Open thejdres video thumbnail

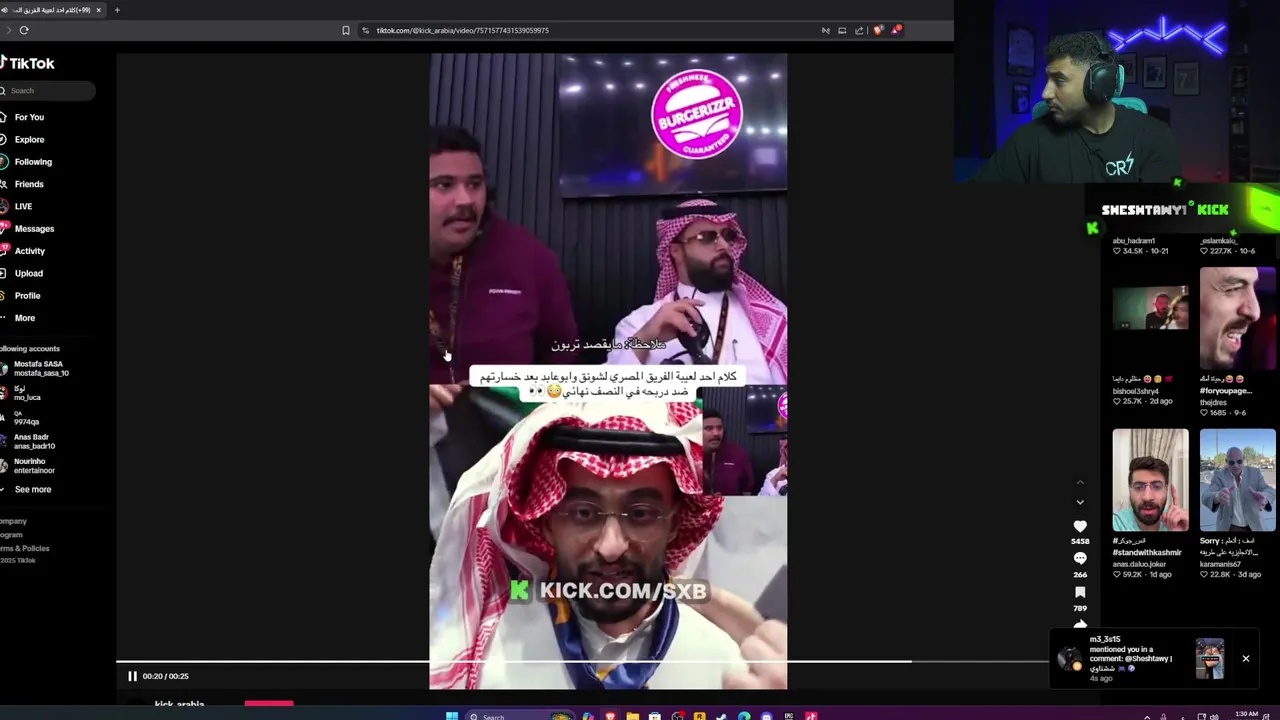pyautogui.click(x=1238, y=318)
